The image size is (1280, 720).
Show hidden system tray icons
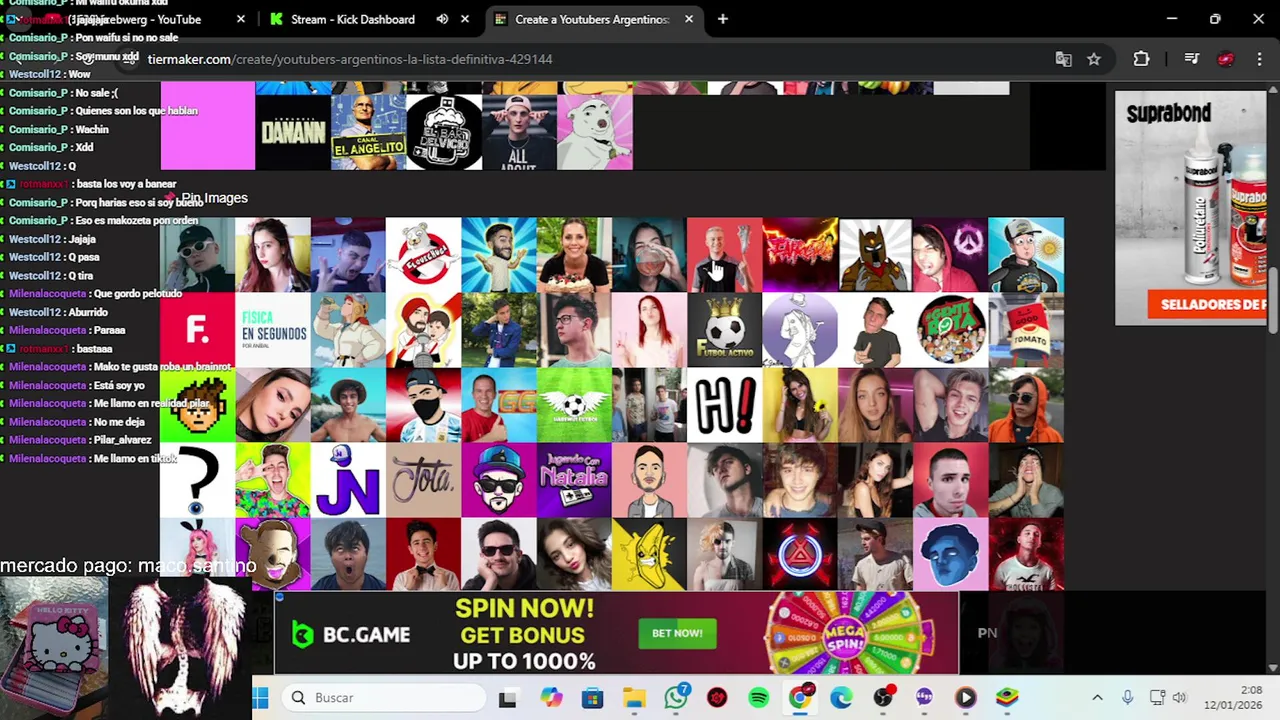tap(1097, 698)
